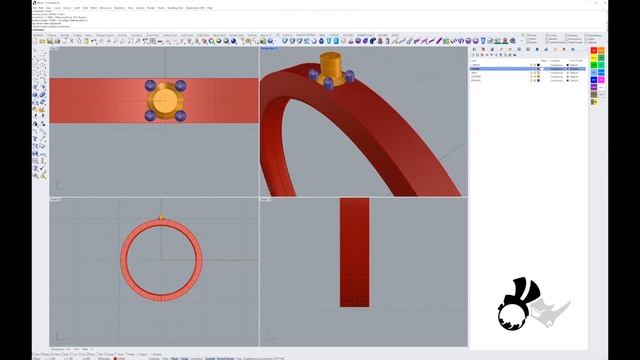The width and height of the screenshot is (640, 360).
Task: Pick the brown swatch in the color palette
Action: pos(594,95)
